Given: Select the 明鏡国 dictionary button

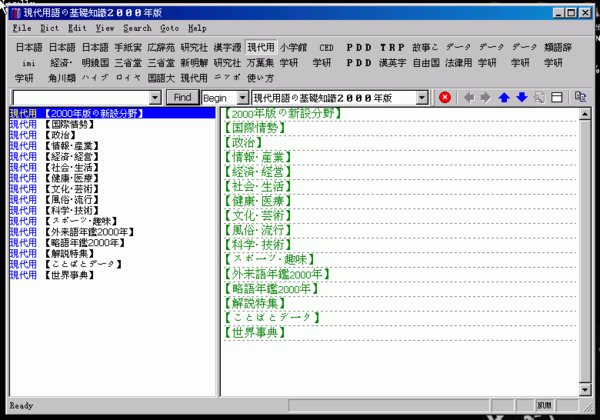Looking at the screenshot, I should coord(95,63).
